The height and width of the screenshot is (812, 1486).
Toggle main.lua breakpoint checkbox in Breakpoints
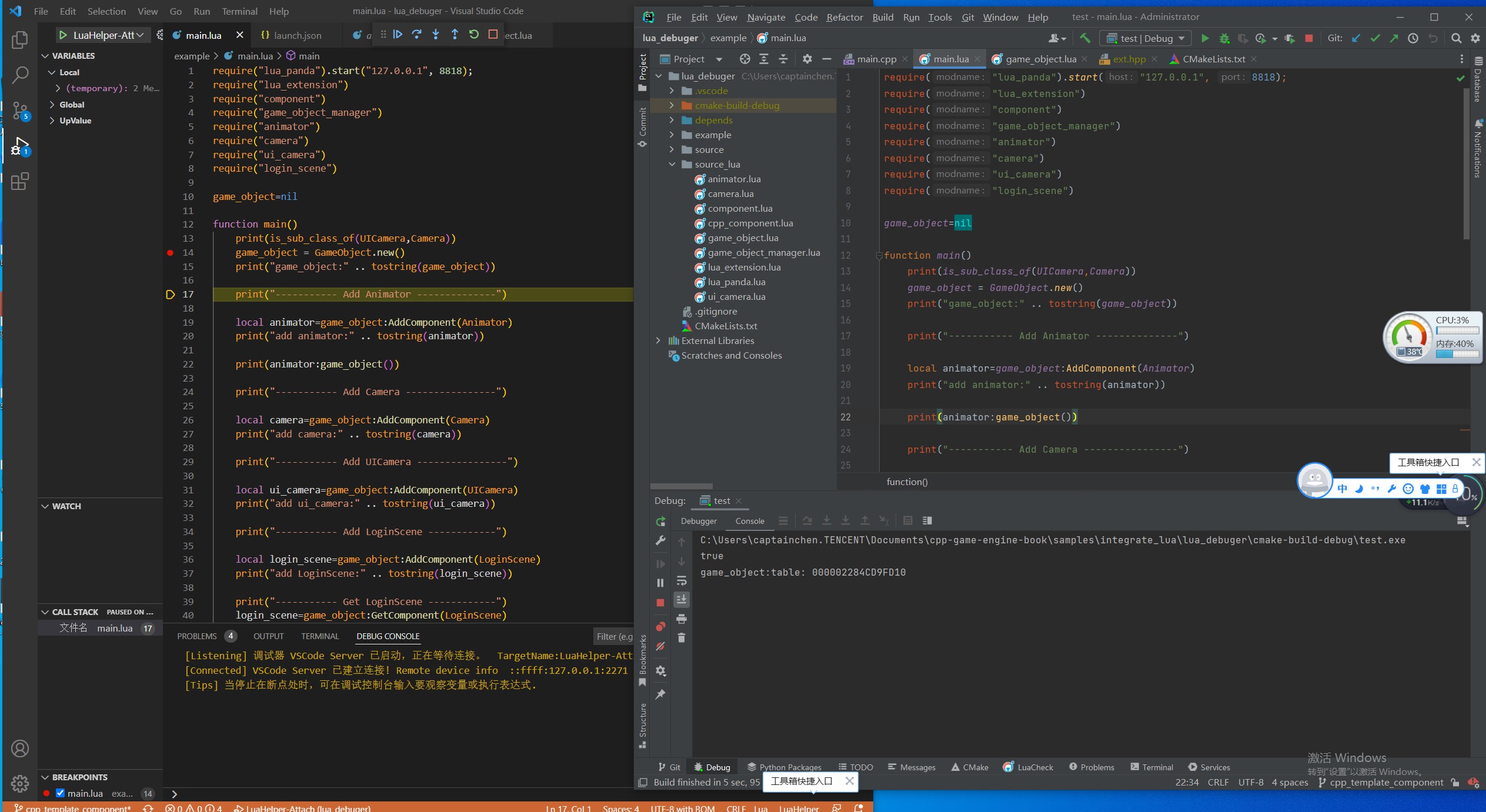60,793
